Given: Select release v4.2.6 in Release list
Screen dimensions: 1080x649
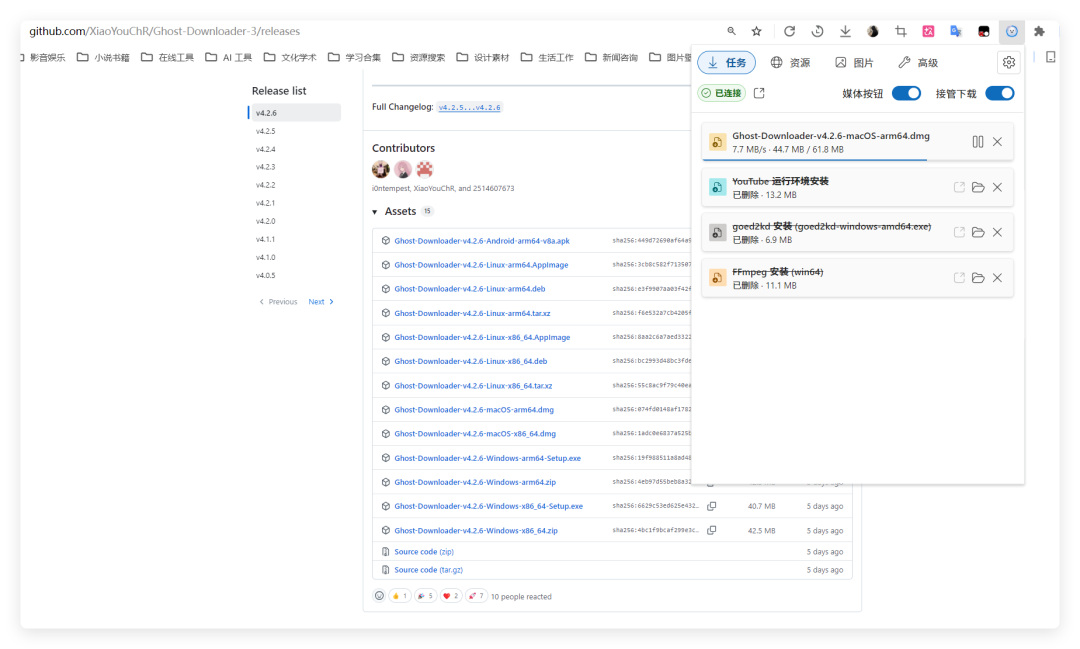Looking at the screenshot, I should click(x=295, y=113).
